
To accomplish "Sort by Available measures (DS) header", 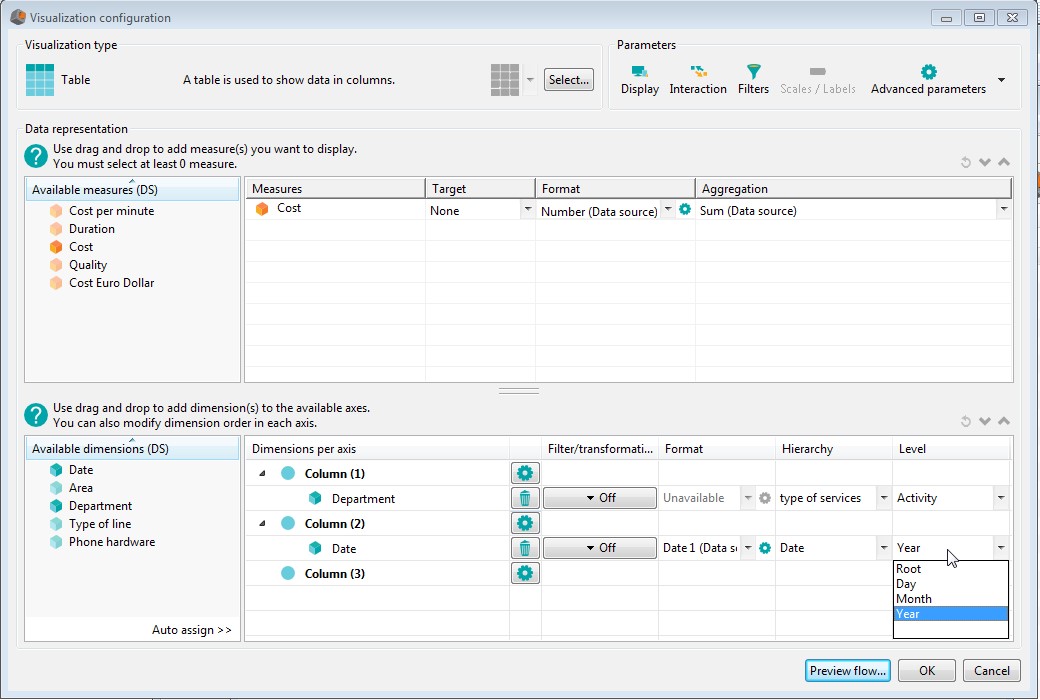I will tap(132, 189).
